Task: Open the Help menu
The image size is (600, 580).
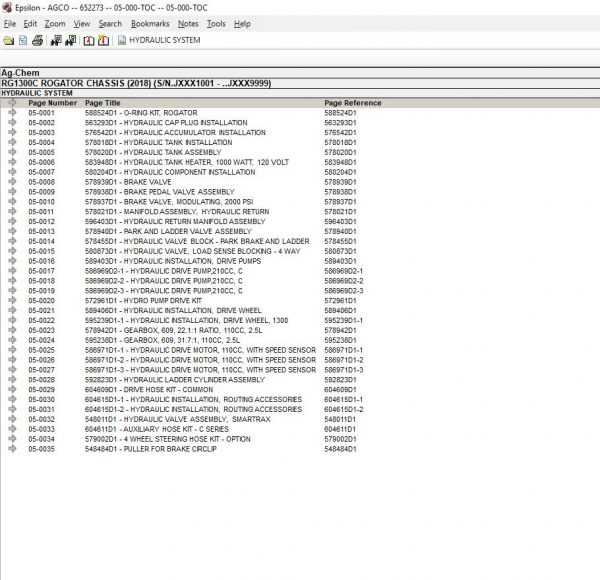Action: 242,24
